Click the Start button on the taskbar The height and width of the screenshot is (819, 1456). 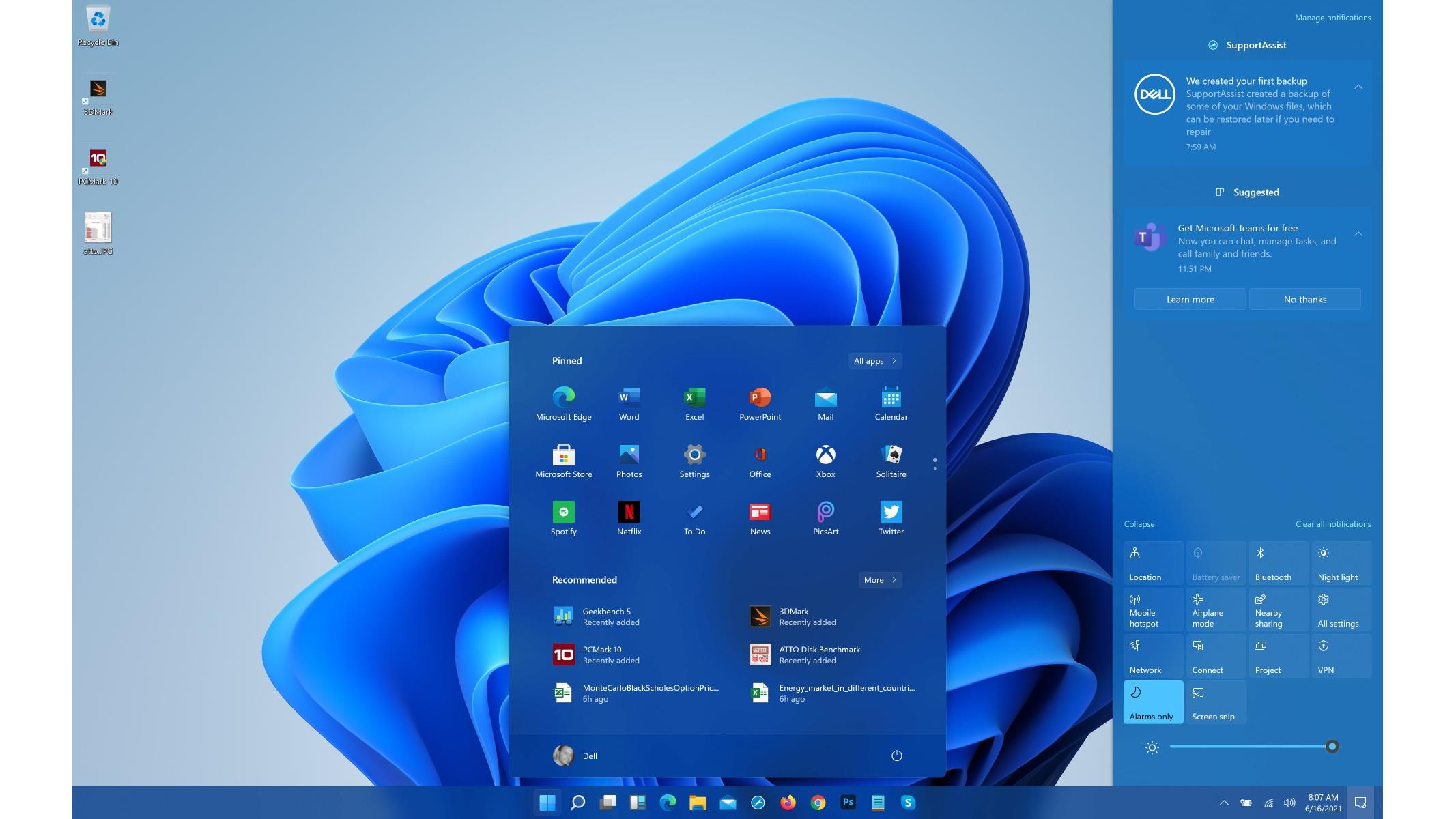click(x=547, y=803)
